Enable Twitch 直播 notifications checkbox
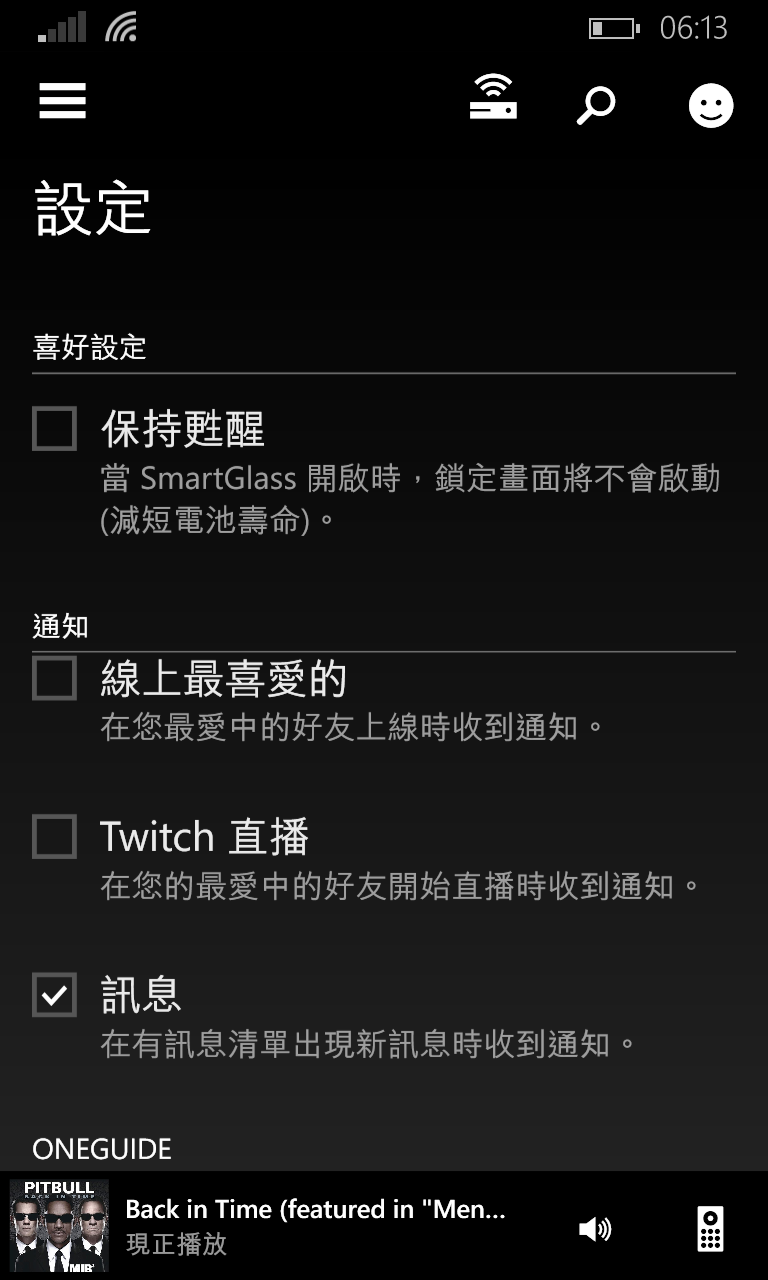This screenshot has height=1280, width=768. [54, 836]
